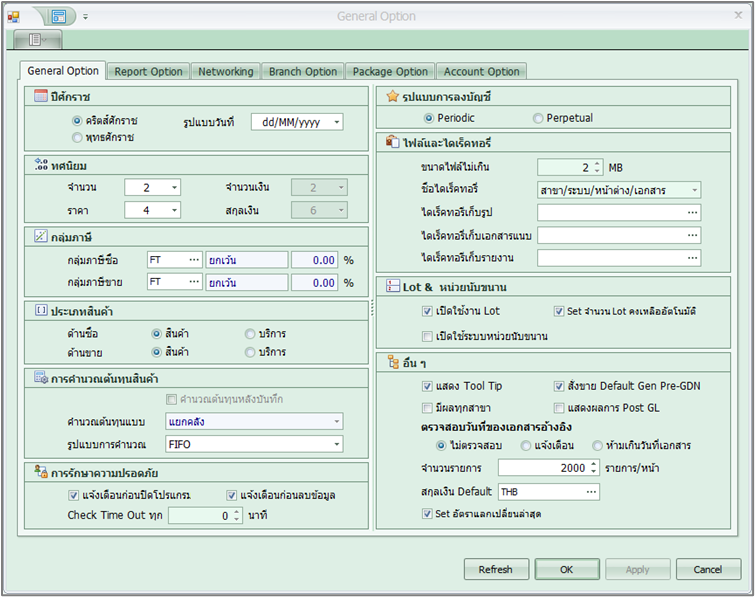Select the Perpetual accounting radio button
Viewport: 755px width, 597px height.
[539, 118]
